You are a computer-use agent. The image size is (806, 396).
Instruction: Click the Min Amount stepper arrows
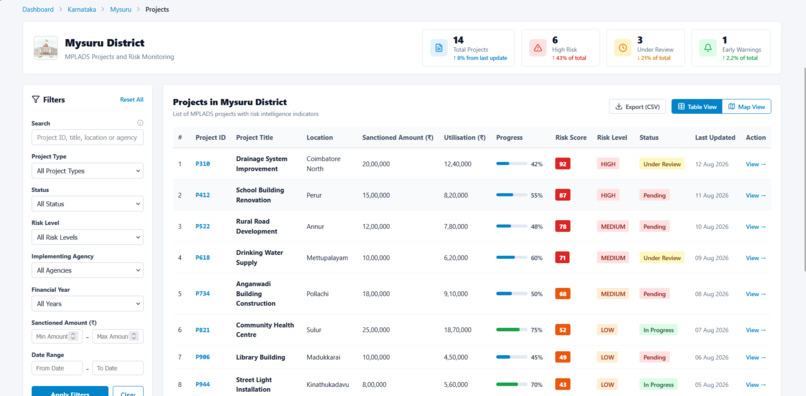(x=73, y=336)
